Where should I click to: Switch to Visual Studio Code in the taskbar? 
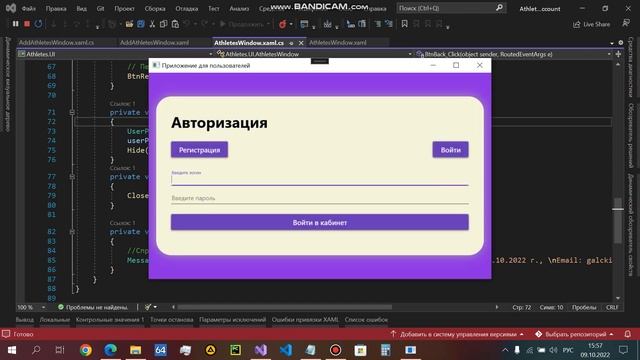pyautogui.click(x=286, y=350)
